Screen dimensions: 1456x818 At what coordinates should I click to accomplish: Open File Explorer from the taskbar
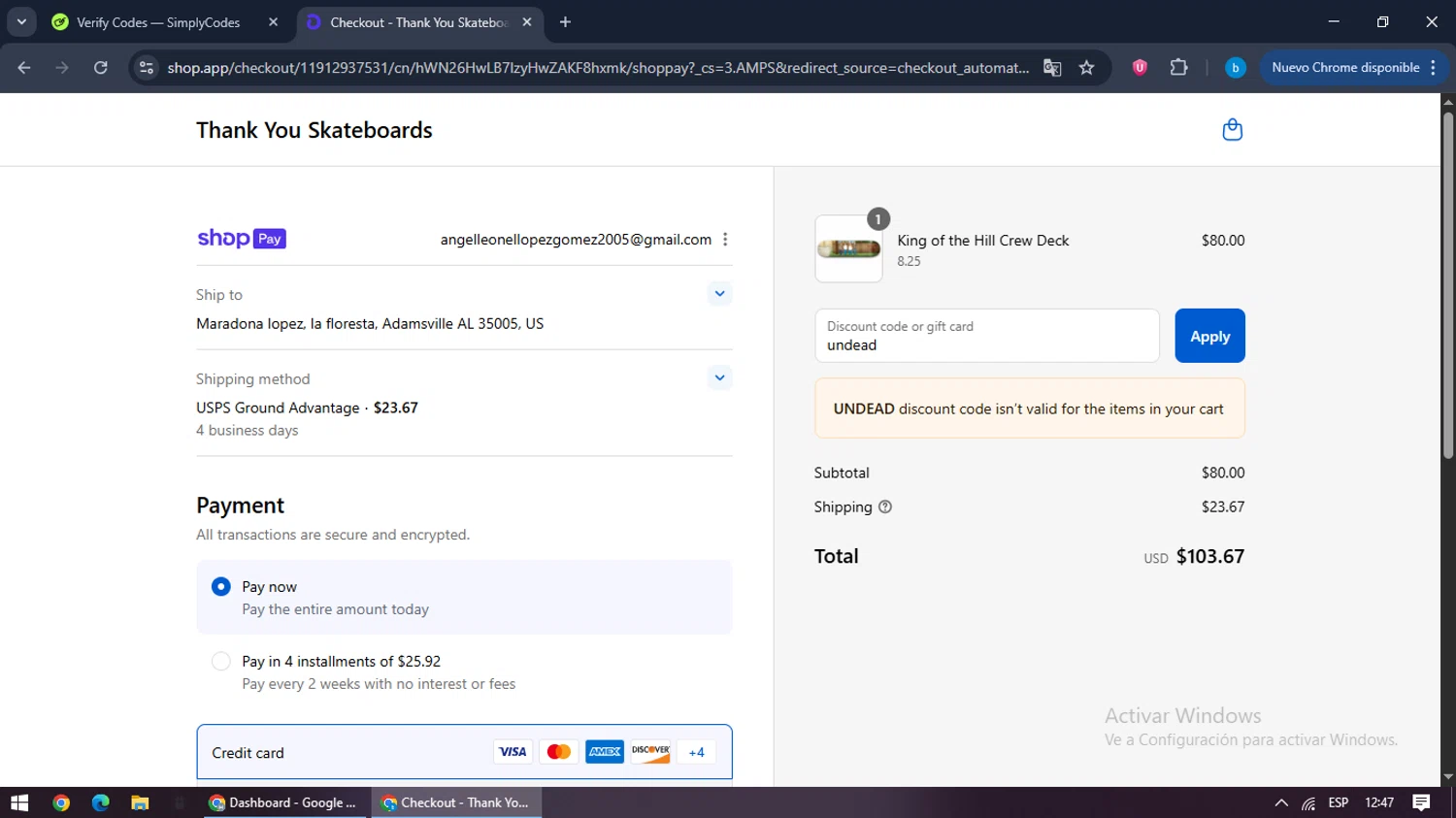tap(140, 802)
